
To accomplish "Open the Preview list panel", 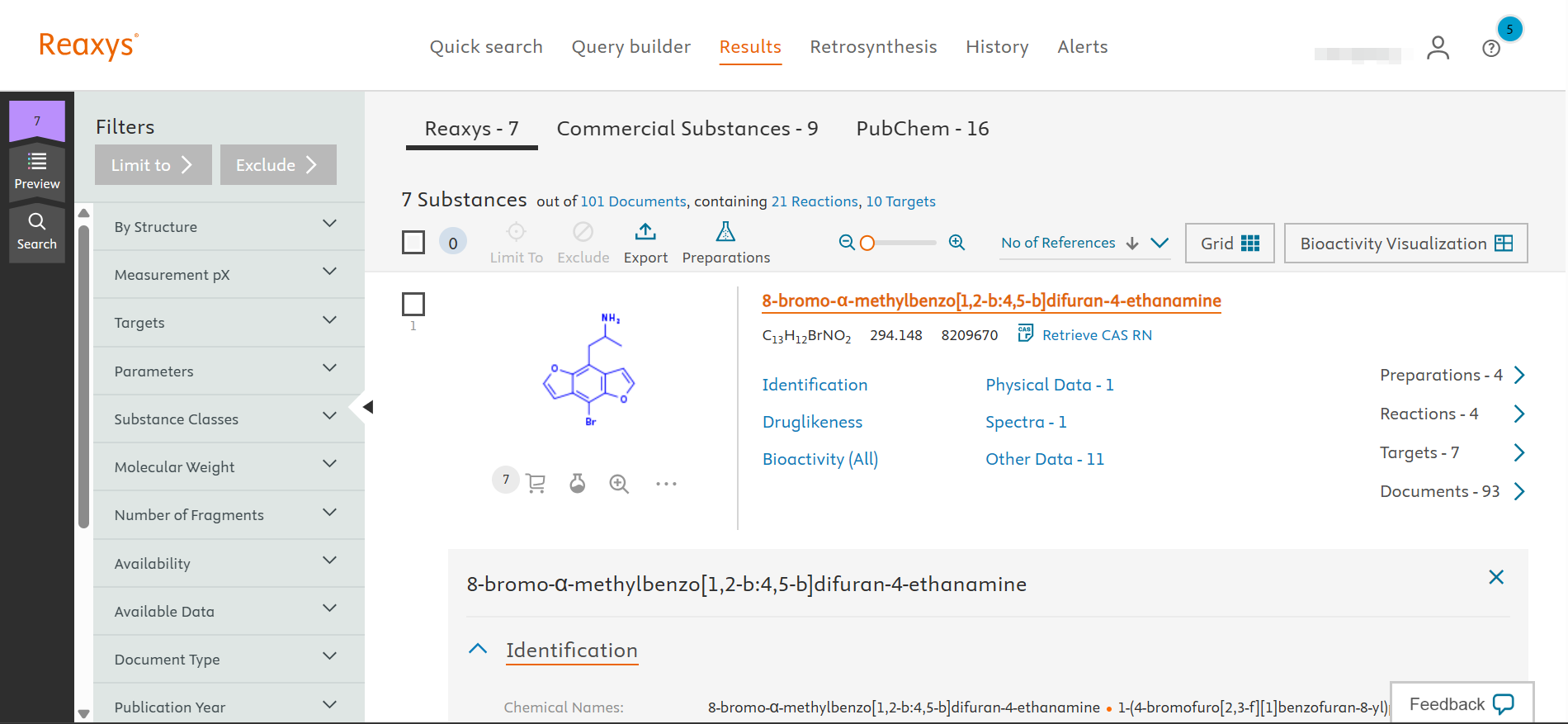I will point(37,171).
